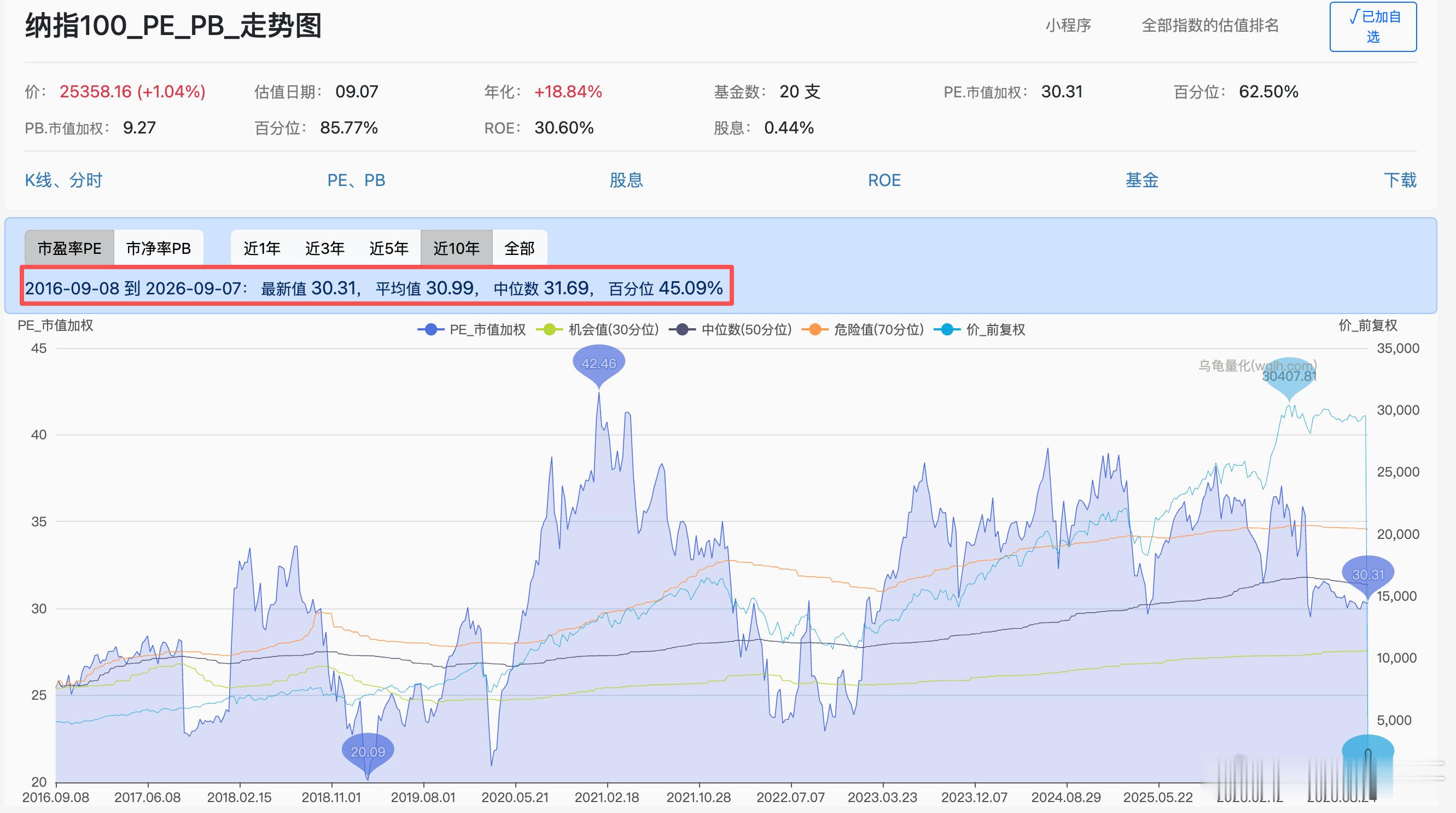The height and width of the screenshot is (813, 1456).
Task: Click the 30.31 latest PE marker
Action: 1368,574
